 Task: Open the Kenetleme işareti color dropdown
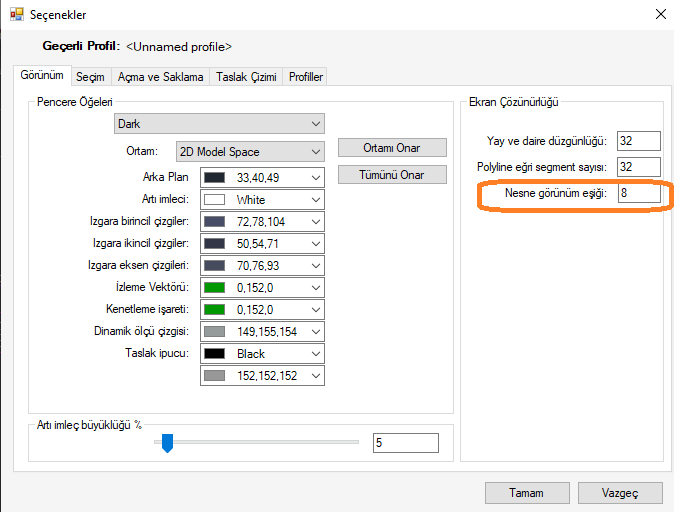pyautogui.click(x=316, y=309)
